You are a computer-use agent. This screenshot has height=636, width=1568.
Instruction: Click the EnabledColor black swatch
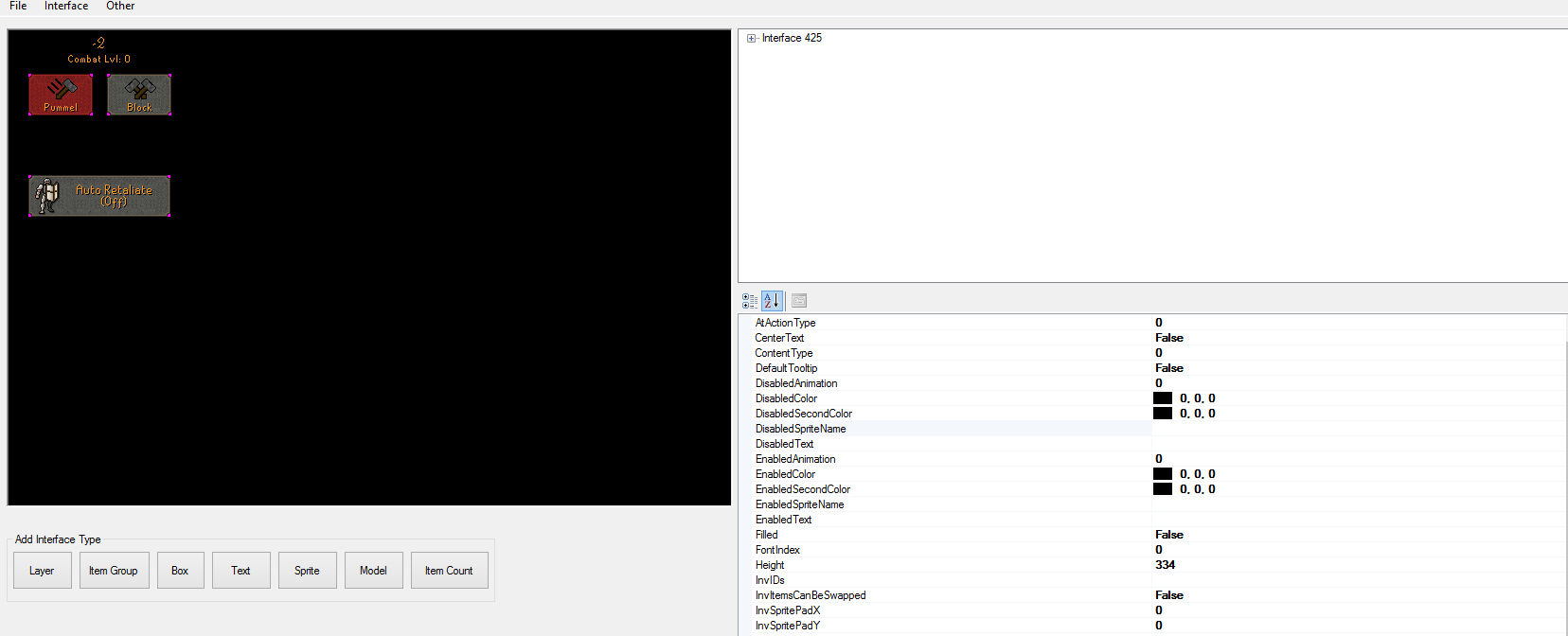point(1163,474)
